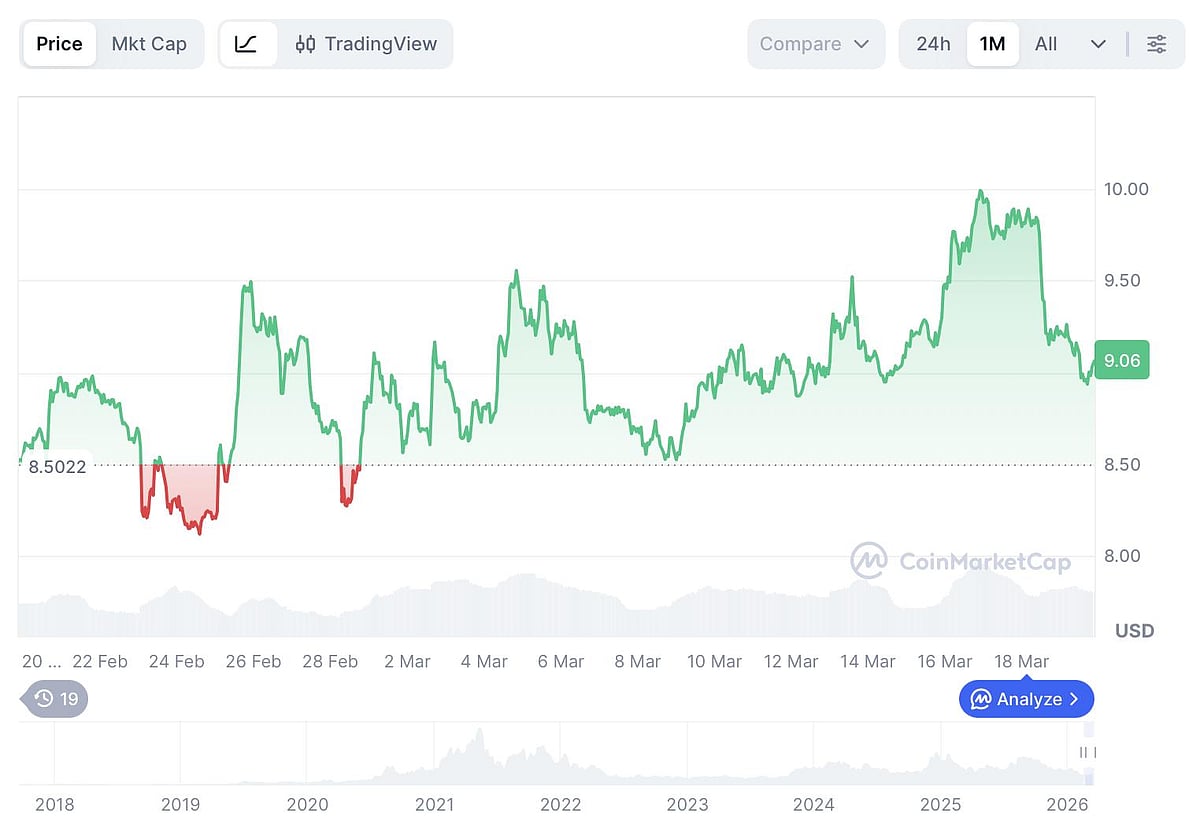Image resolution: width=1200 pixels, height=828 pixels.
Task: Switch chart to Mkt Cap view
Action: [149, 44]
